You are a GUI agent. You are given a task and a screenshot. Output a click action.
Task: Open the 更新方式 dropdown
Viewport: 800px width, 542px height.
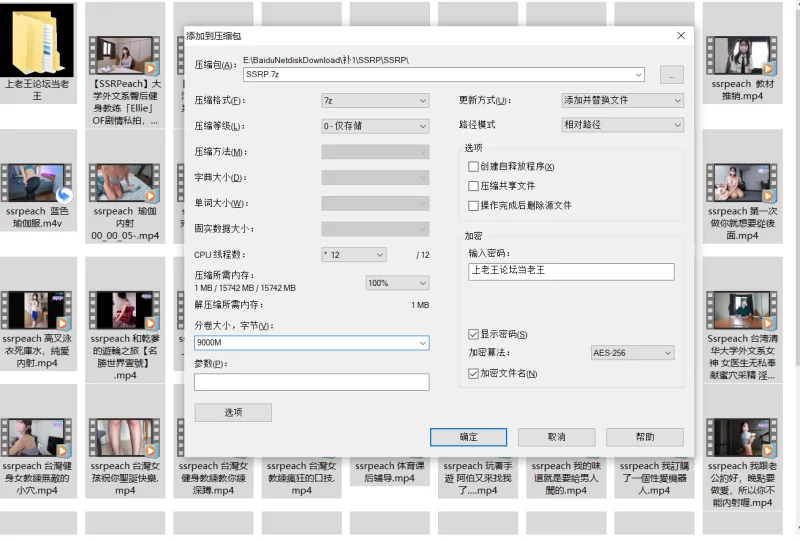622,101
